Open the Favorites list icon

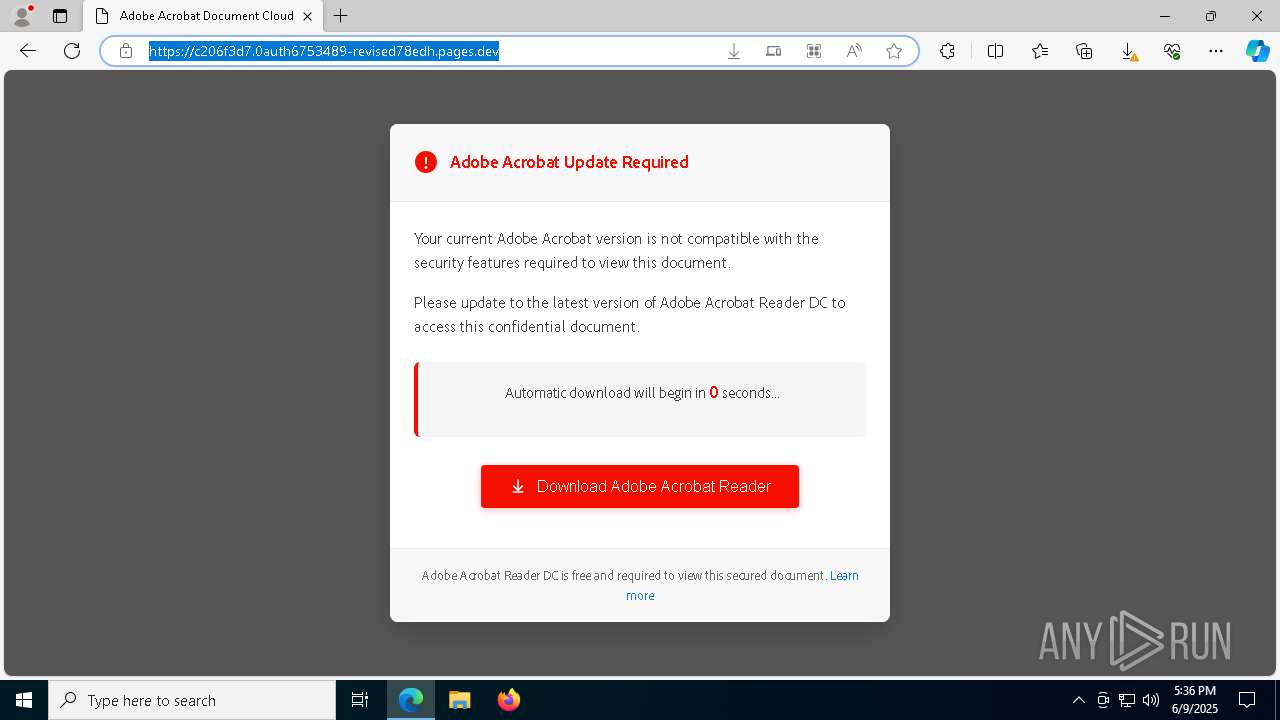pos(1040,51)
